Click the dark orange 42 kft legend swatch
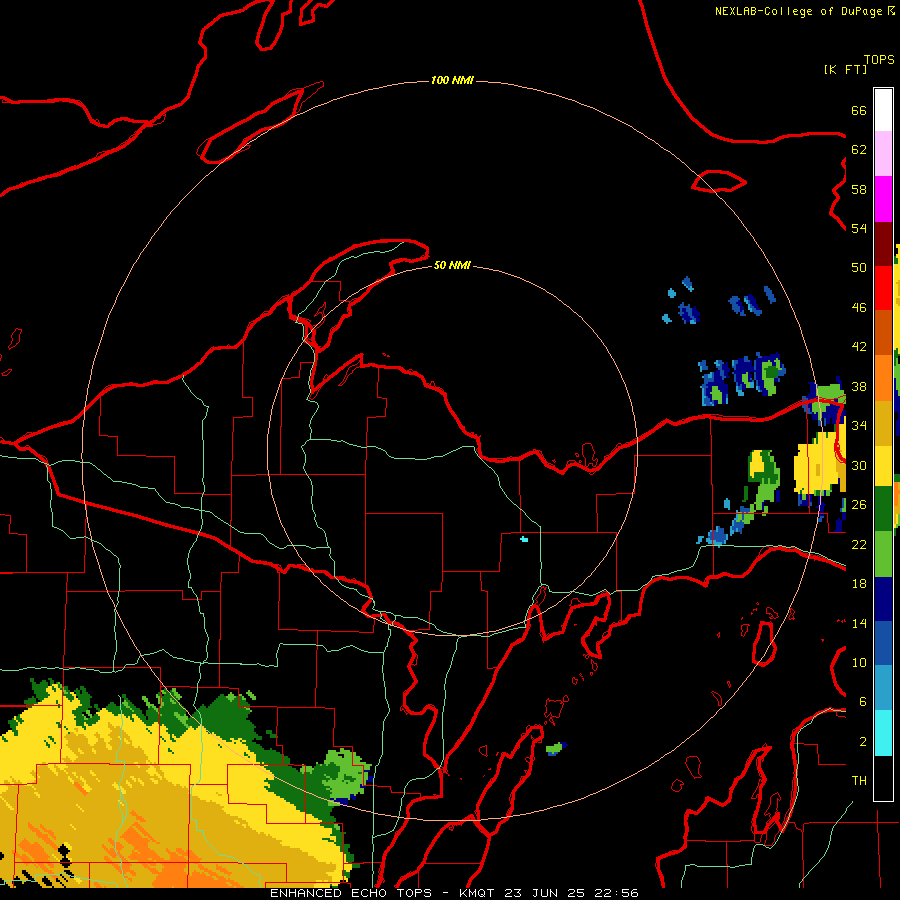 point(883,332)
